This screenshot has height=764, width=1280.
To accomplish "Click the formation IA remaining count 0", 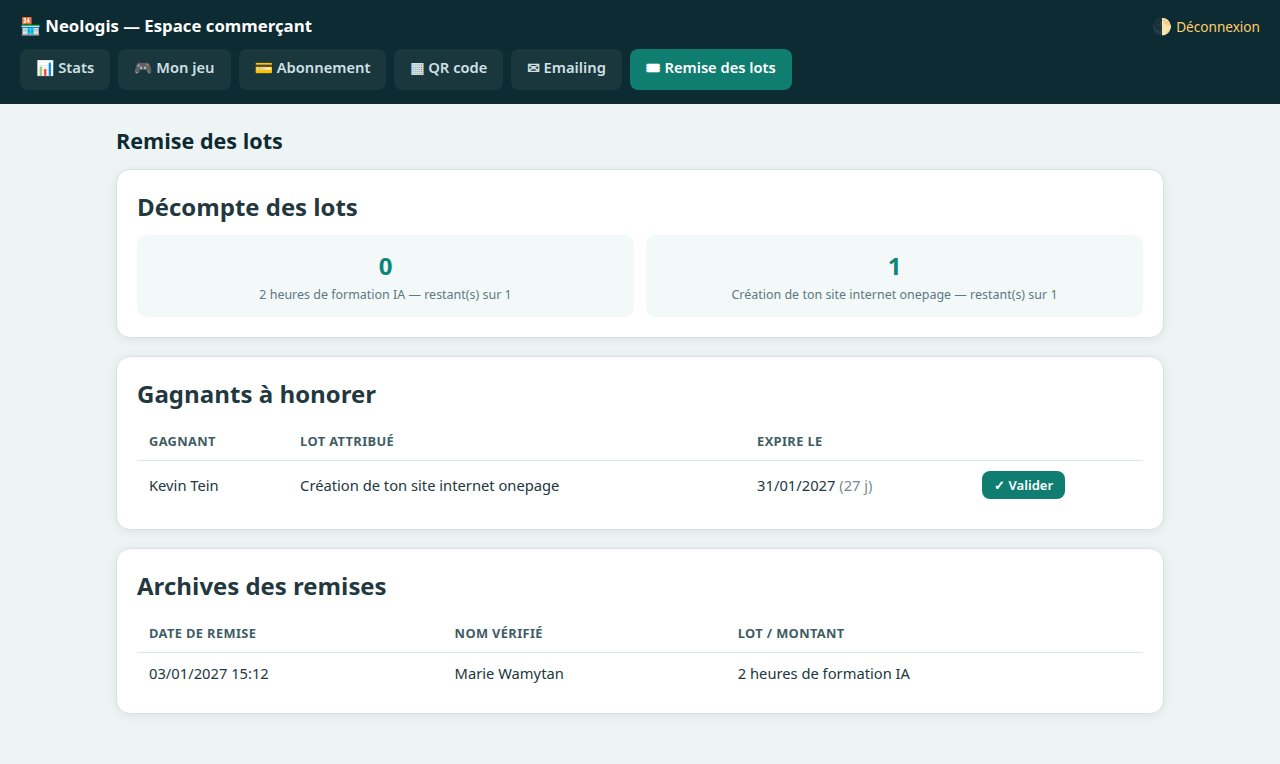I will [385, 266].
